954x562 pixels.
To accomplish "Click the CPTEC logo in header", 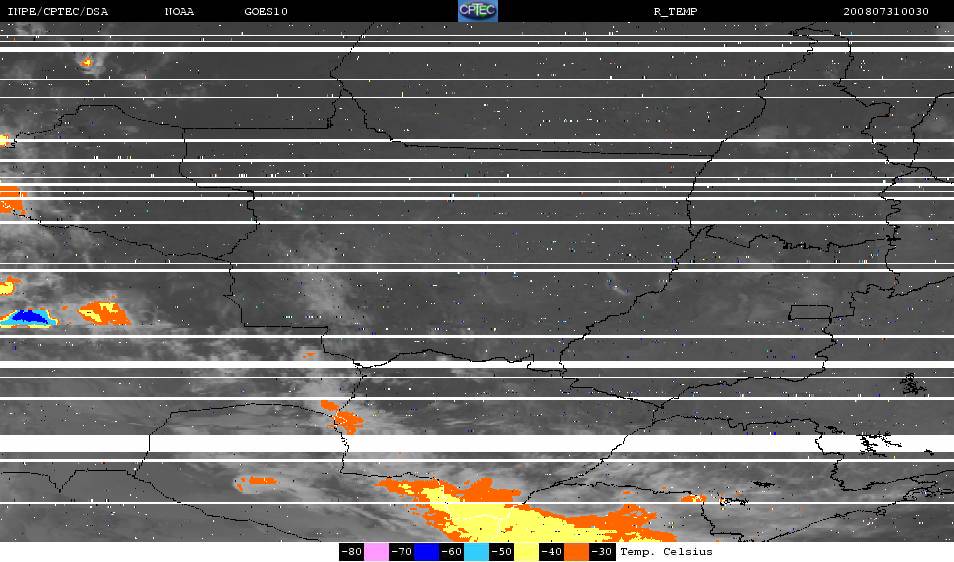I will click(x=478, y=11).
